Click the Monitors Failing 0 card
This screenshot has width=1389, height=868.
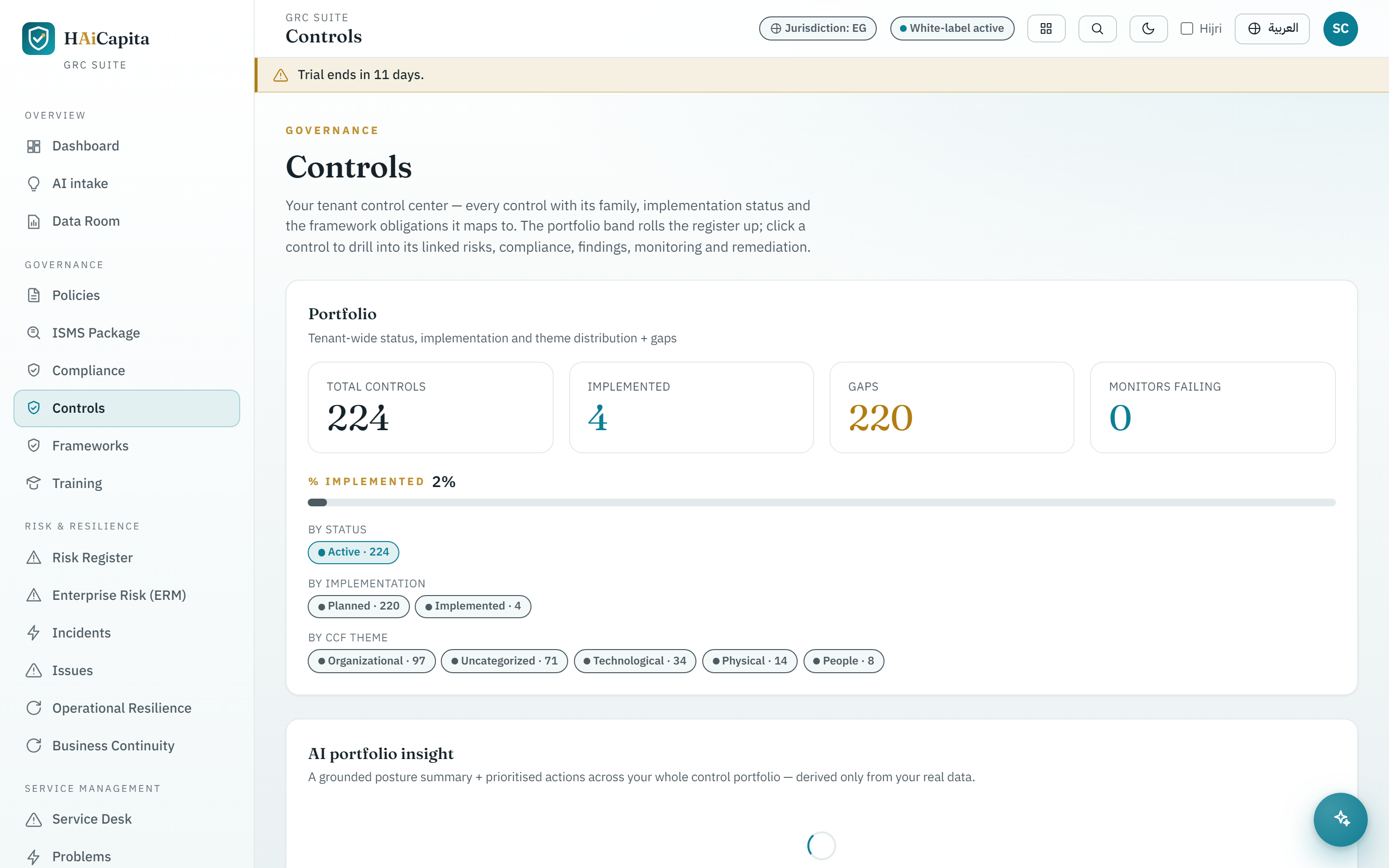[1212, 407]
